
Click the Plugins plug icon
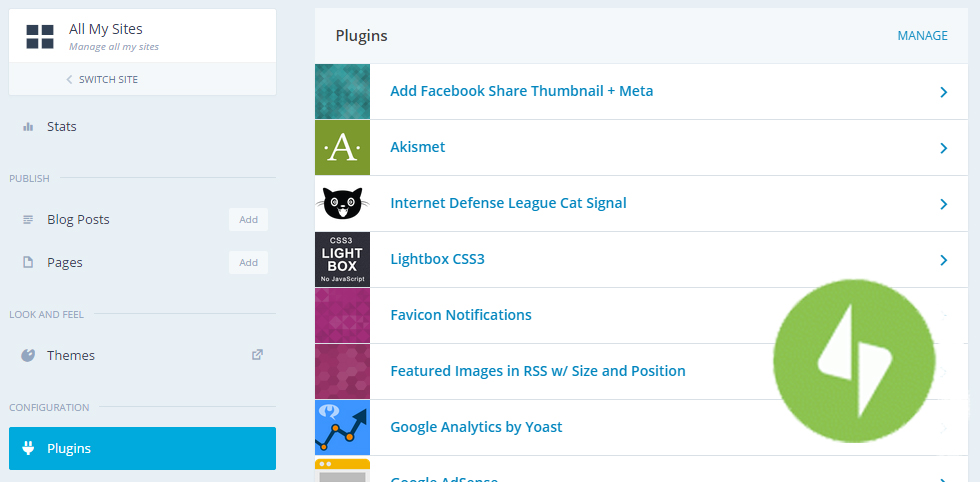(x=28, y=448)
